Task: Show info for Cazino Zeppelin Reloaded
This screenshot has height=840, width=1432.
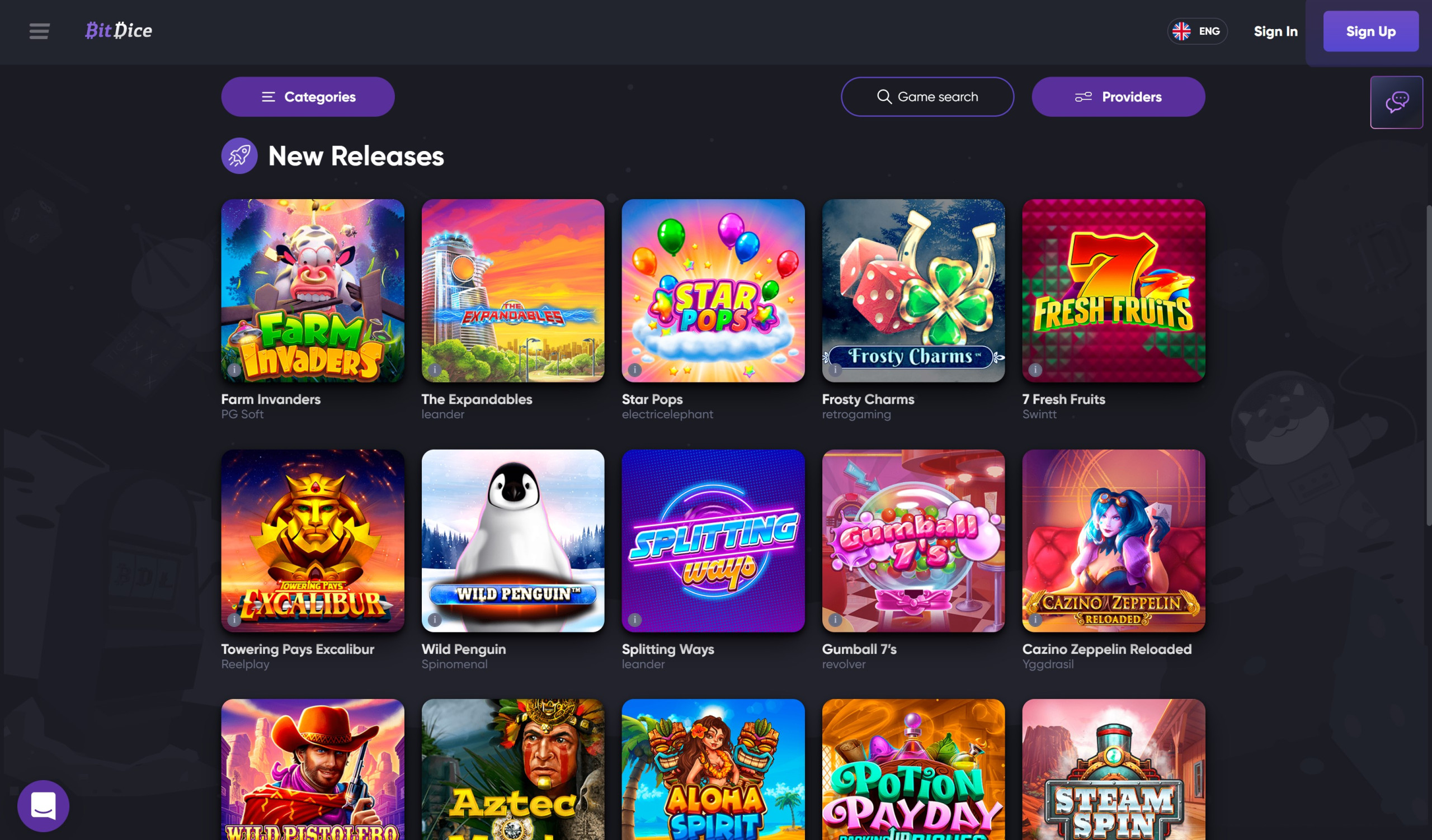Action: (1035, 620)
